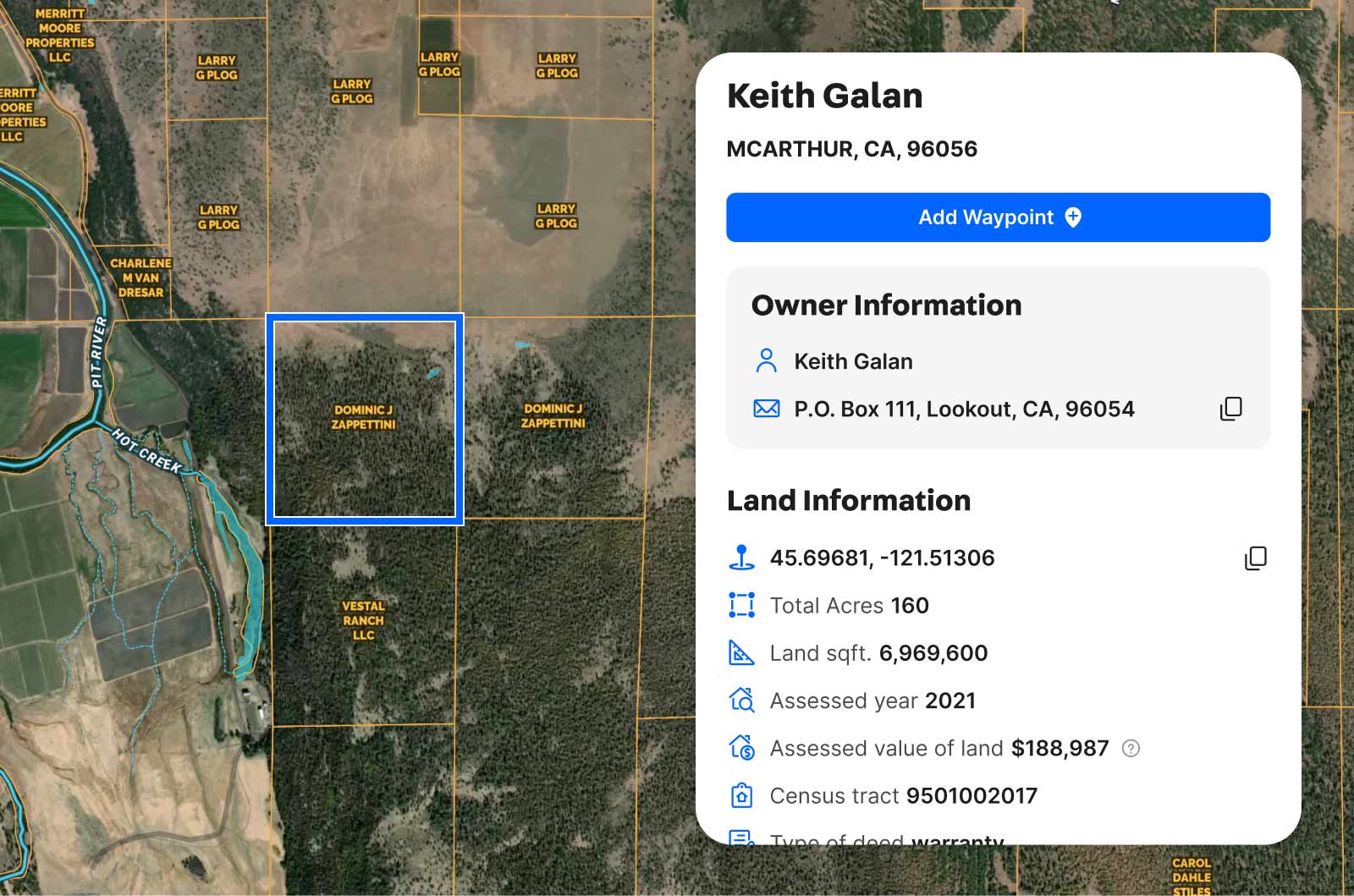Click the person icon next to Keith Galan's name

(766, 360)
